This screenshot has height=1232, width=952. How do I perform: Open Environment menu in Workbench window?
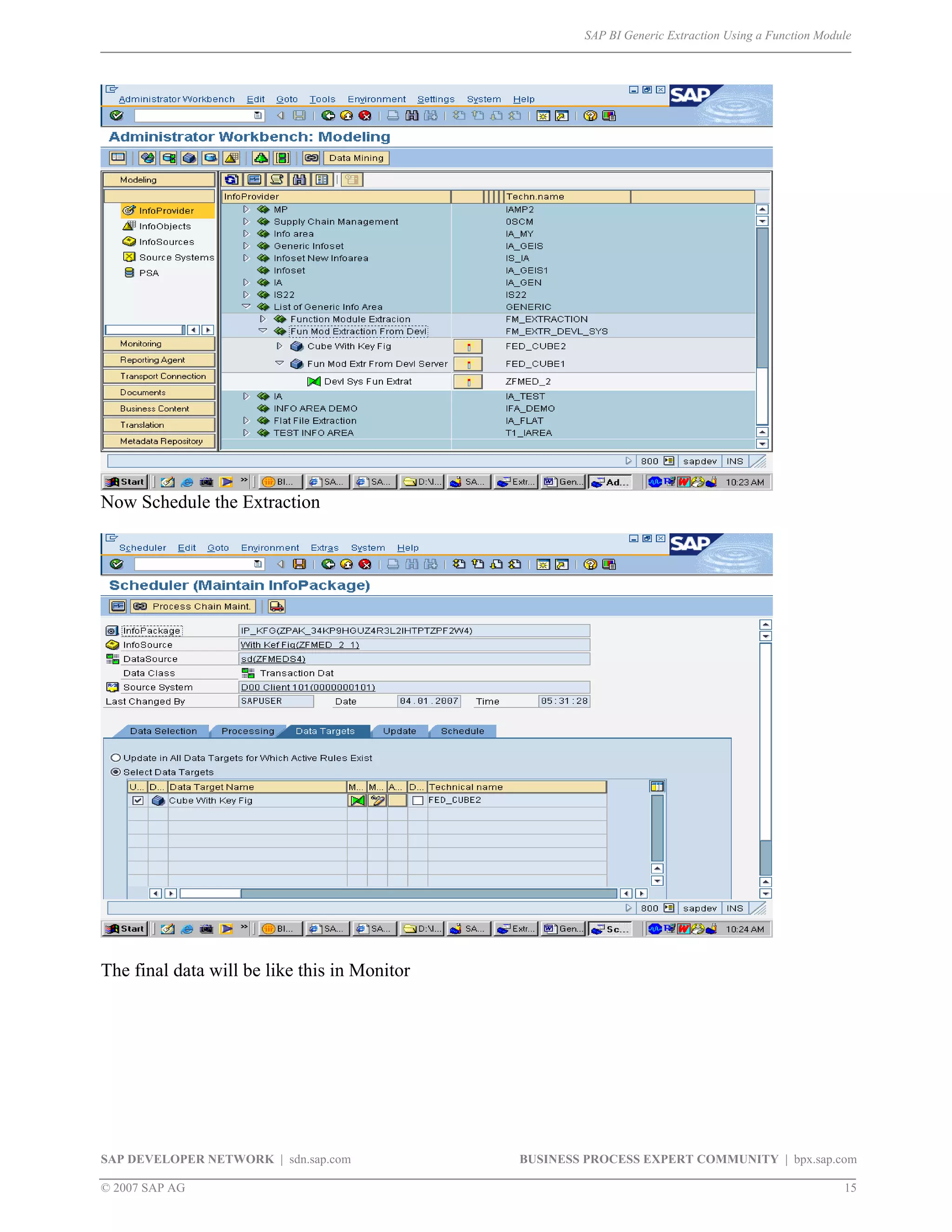click(x=376, y=99)
